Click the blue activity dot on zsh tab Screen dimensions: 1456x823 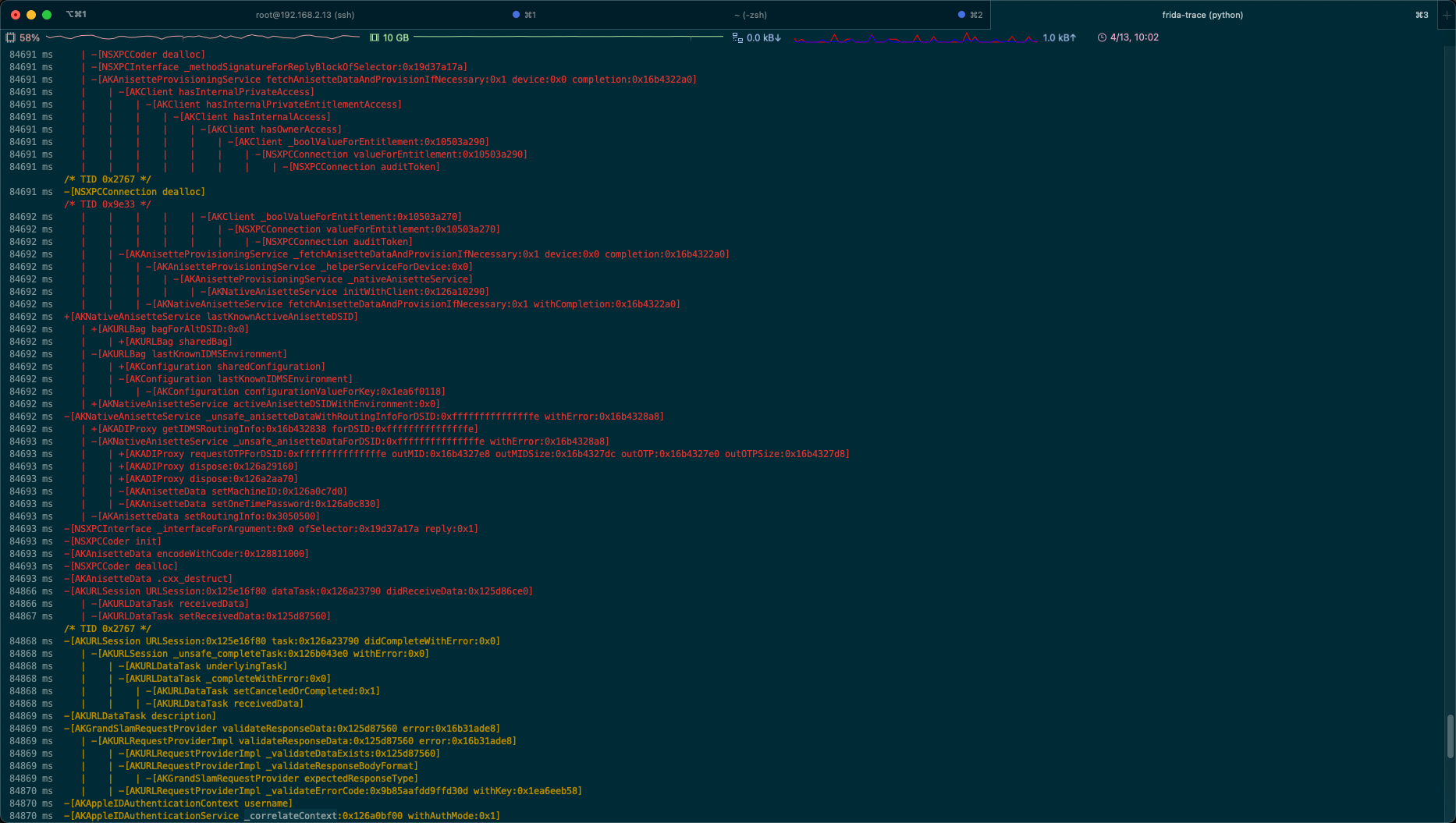tap(961, 15)
